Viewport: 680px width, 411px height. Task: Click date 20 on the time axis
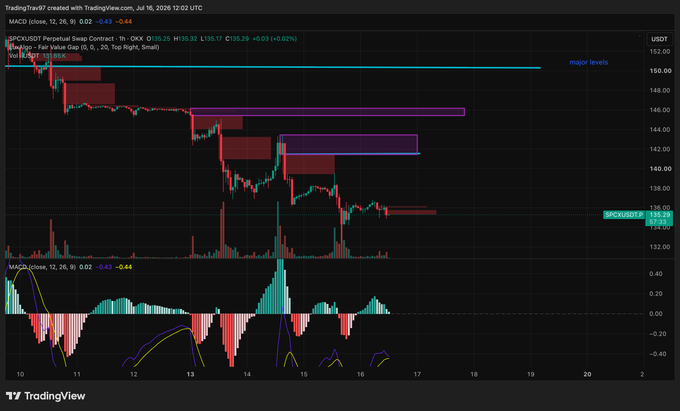(587, 374)
